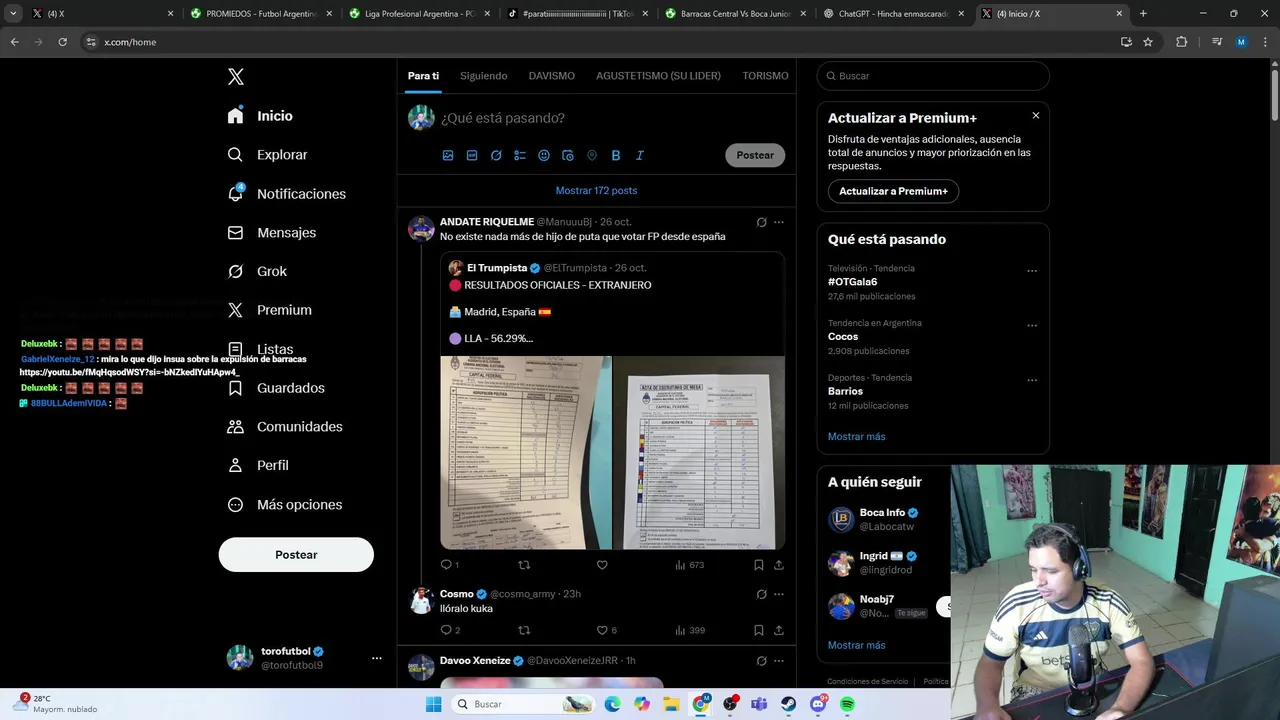Reload the page in Chrome
This screenshot has width=1280, height=720.
62,42
